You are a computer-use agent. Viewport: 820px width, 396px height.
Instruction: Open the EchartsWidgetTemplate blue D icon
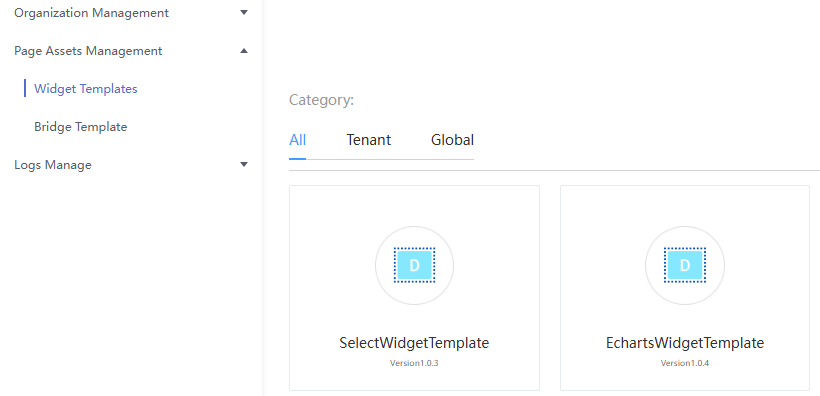pos(685,265)
